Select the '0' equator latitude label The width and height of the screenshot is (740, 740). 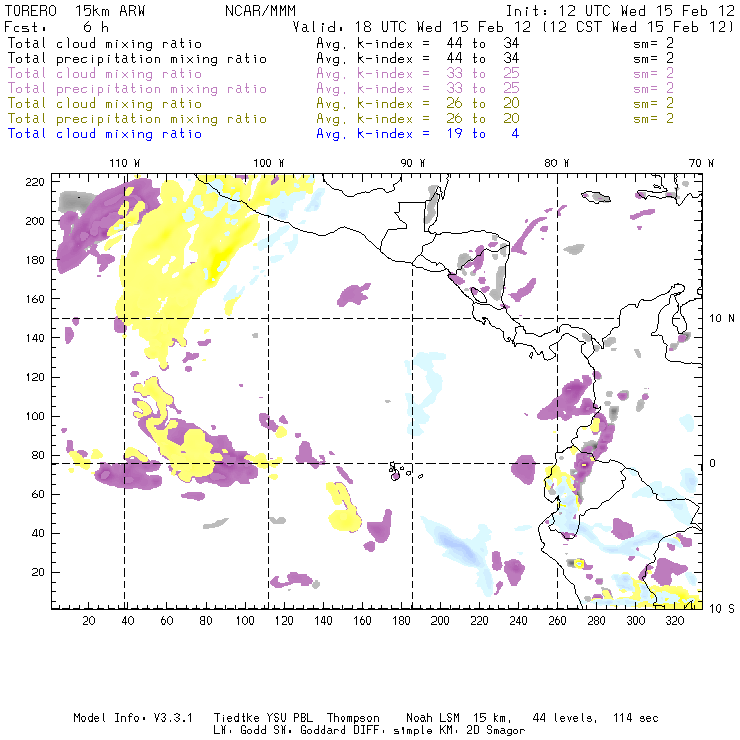713,463
